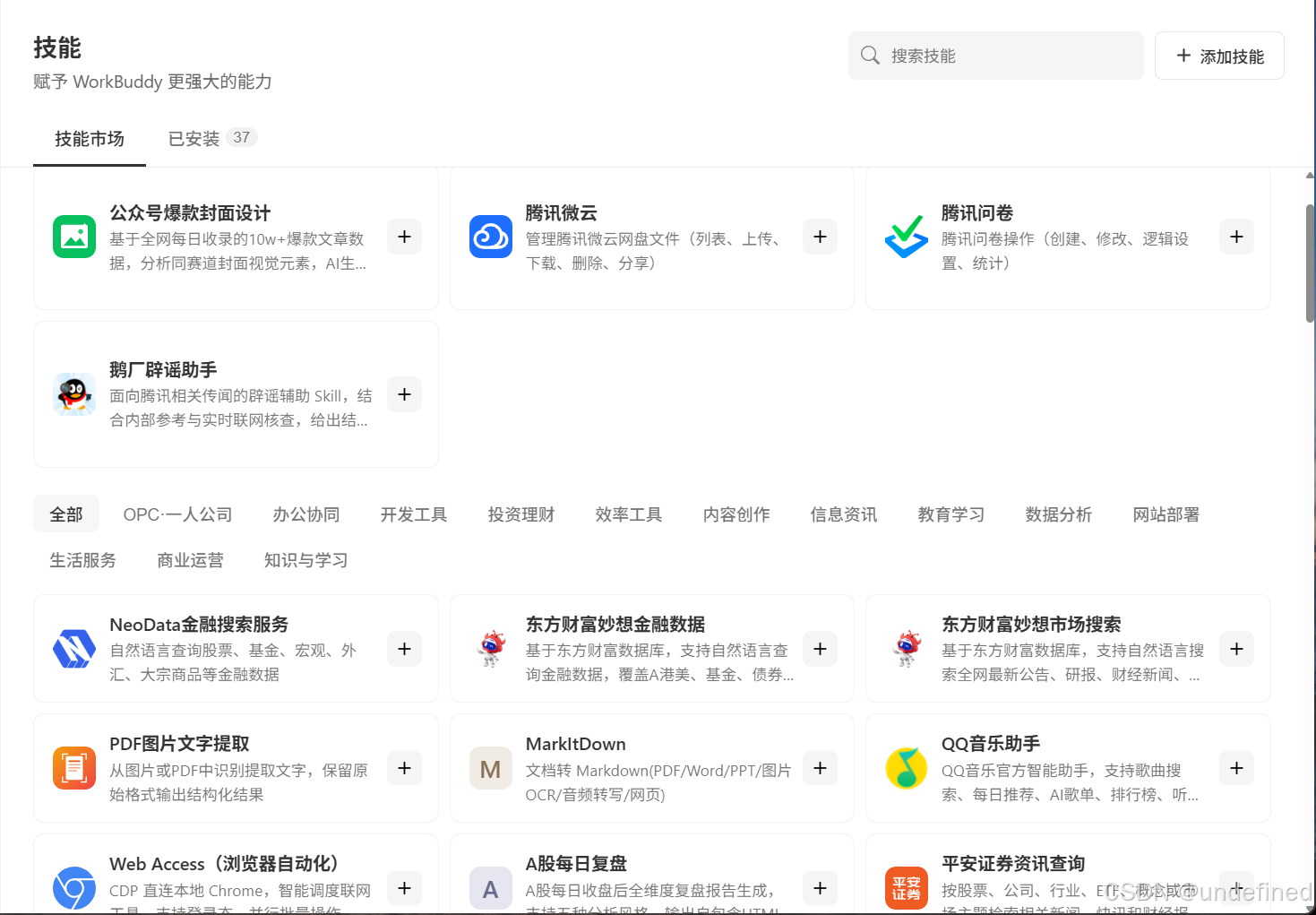The image size is (1316, 915).
Task: Filter by 信息资讯 category
Action: click(x=844, y=514)
